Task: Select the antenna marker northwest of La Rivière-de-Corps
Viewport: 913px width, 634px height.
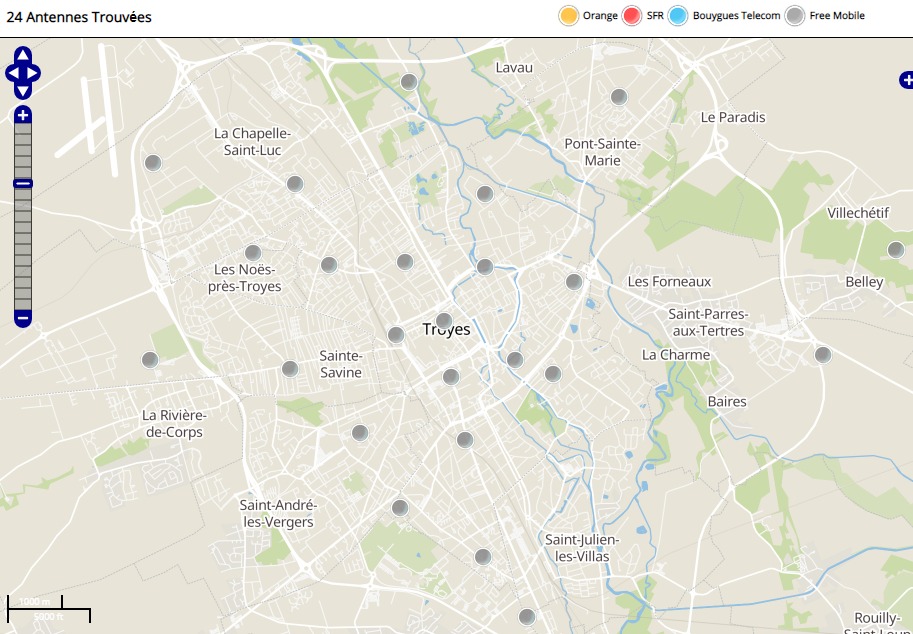Action: point(150,359)
